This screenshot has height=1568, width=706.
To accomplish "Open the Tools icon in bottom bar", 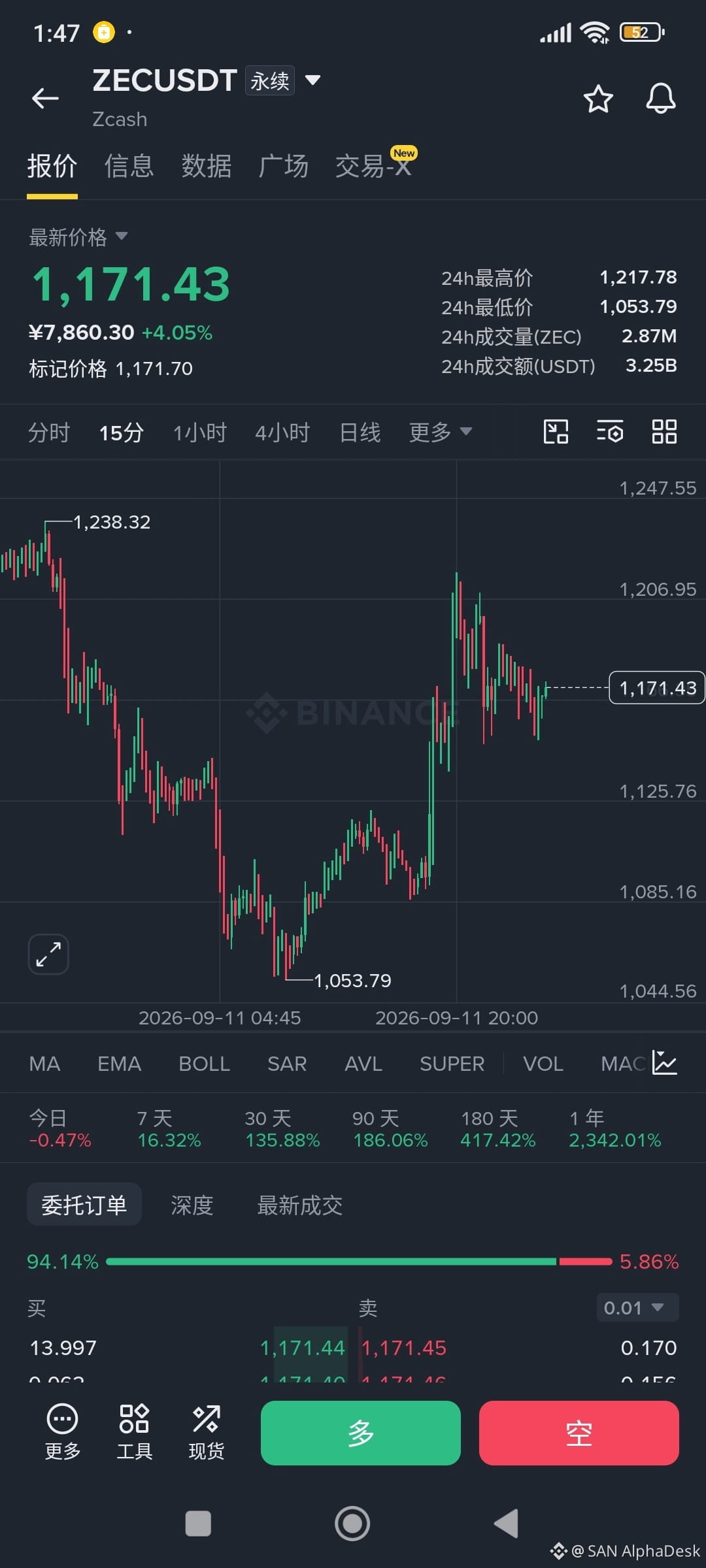I will coord(134,1432).
